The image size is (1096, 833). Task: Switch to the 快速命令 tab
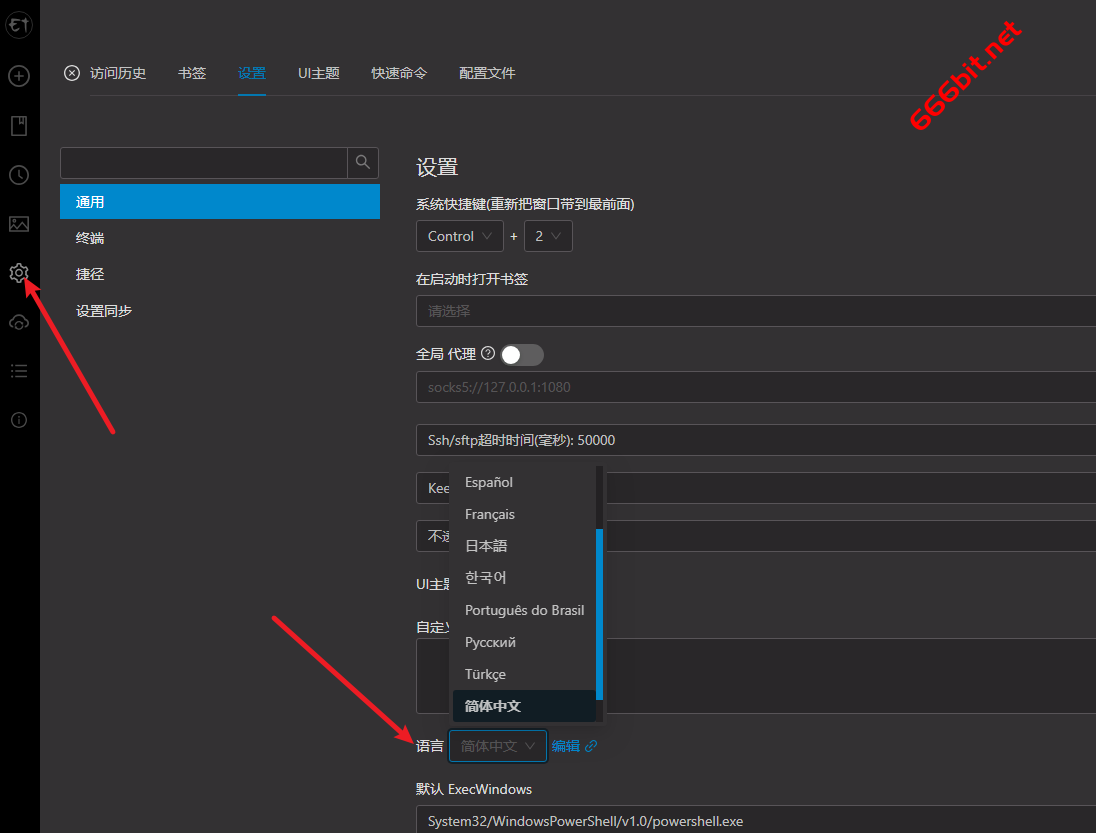(x=399, y=73)
